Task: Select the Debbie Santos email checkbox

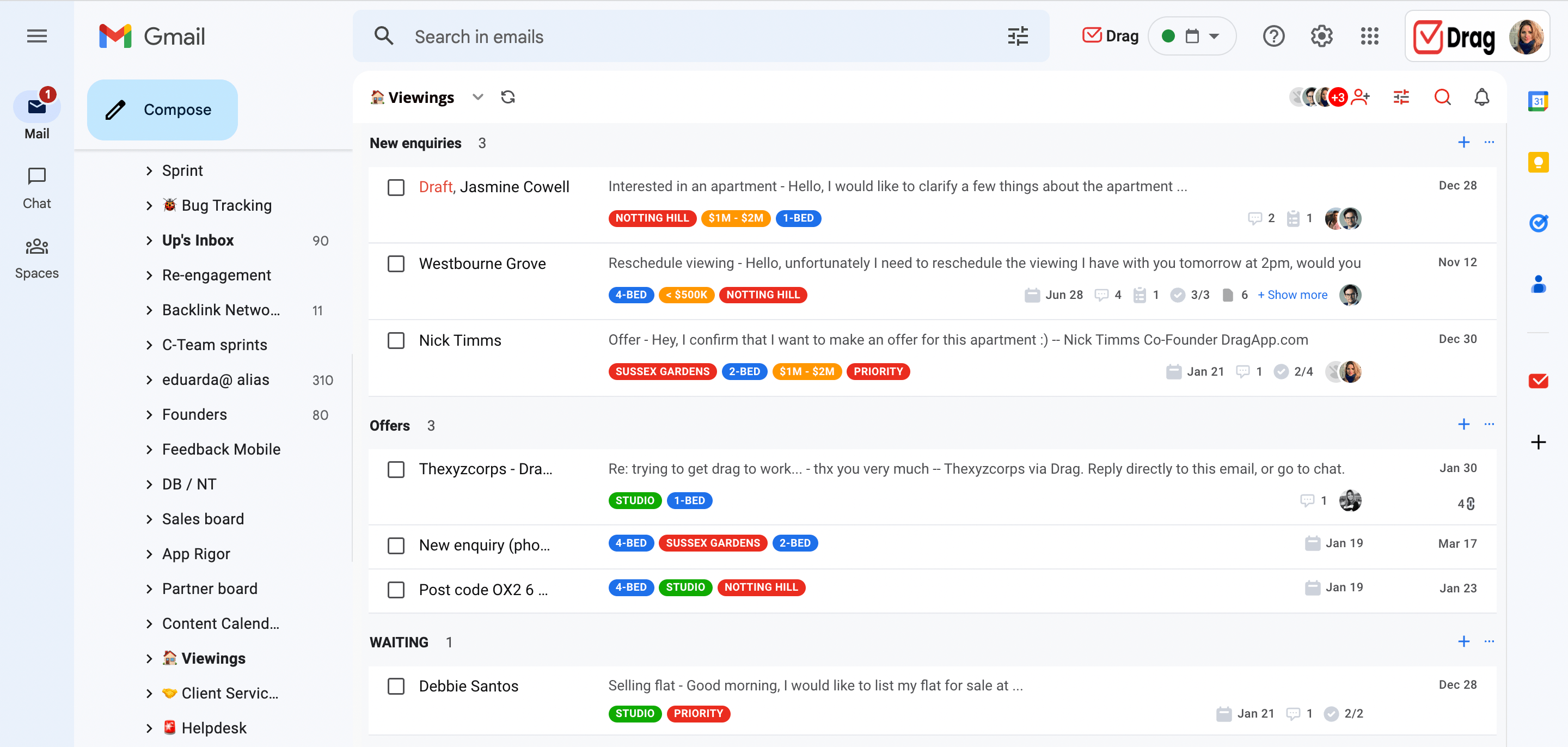Action: (396, 687)
